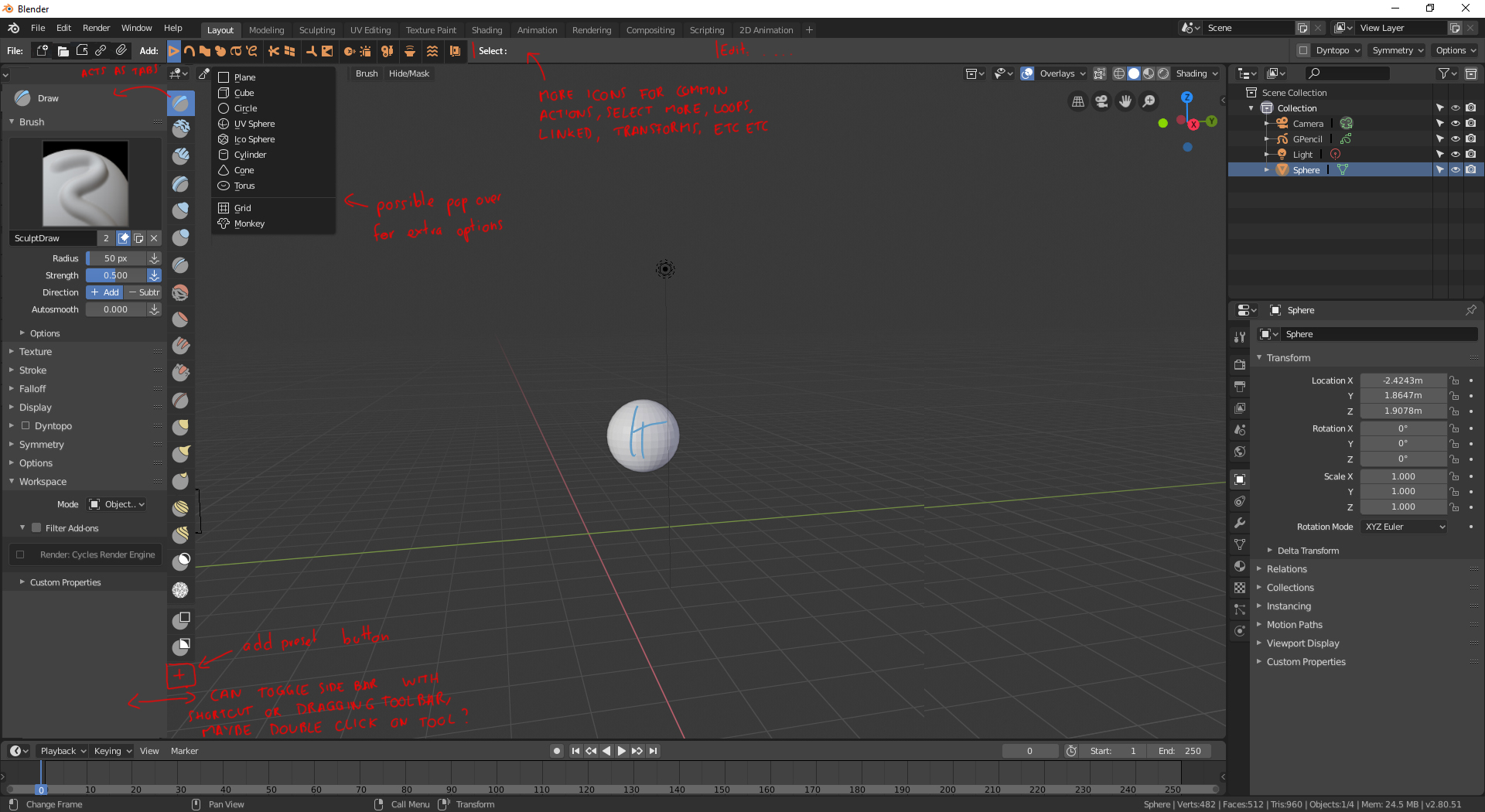Image resolution: width=1485 pixels, height=812 pixels.
Task: Open the Modifiers wrench properties tab
Action: 1240,523
